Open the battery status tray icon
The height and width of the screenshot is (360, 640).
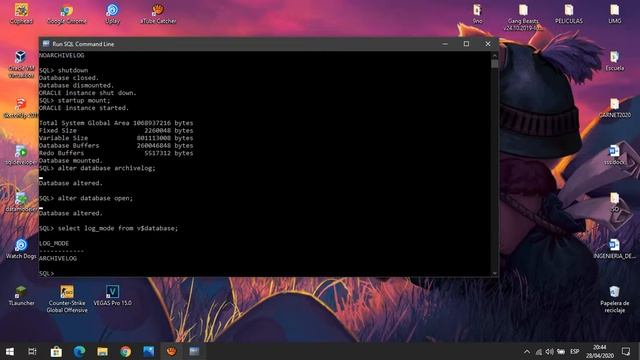[x=561, y=351]
